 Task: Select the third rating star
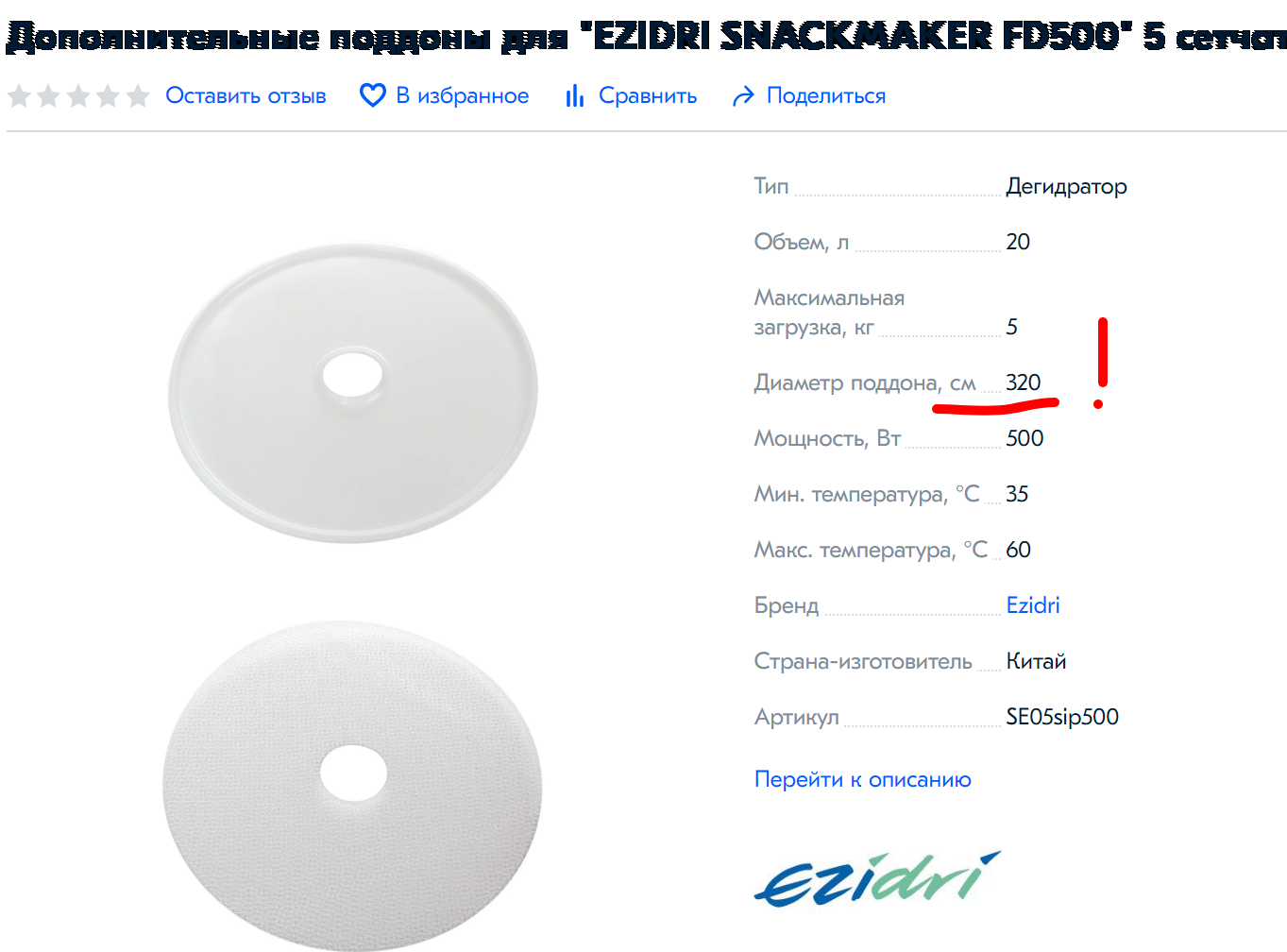pyautogui.click(x=78, y=95)
